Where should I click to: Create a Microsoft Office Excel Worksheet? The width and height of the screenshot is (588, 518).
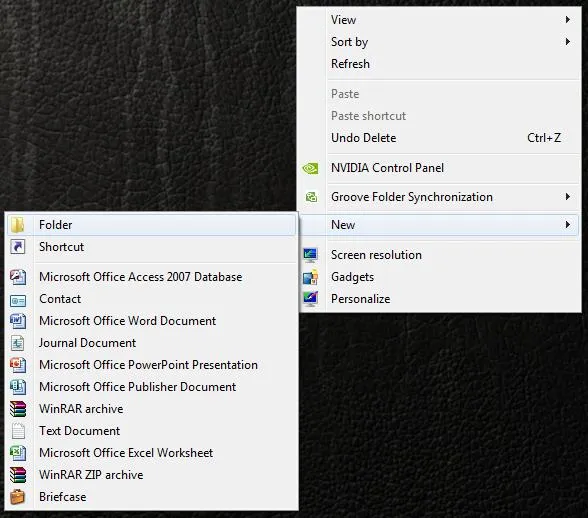152,453
